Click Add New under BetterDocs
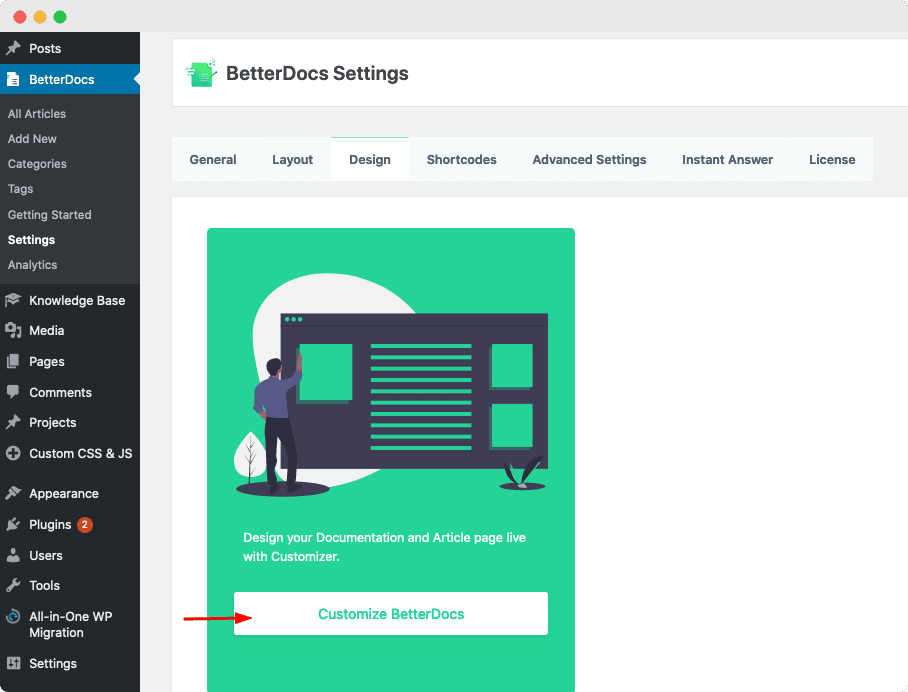908x692 pixels. 32,138
